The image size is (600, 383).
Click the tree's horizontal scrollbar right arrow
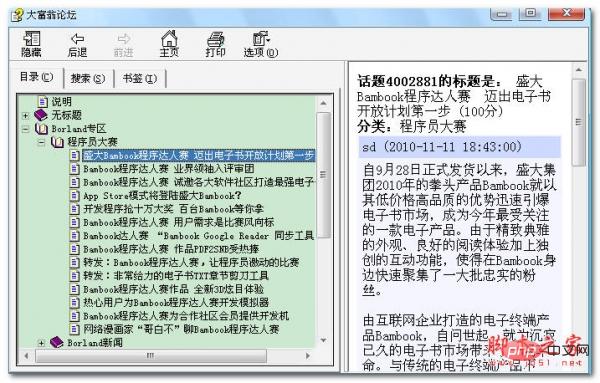tap(308, 356)
